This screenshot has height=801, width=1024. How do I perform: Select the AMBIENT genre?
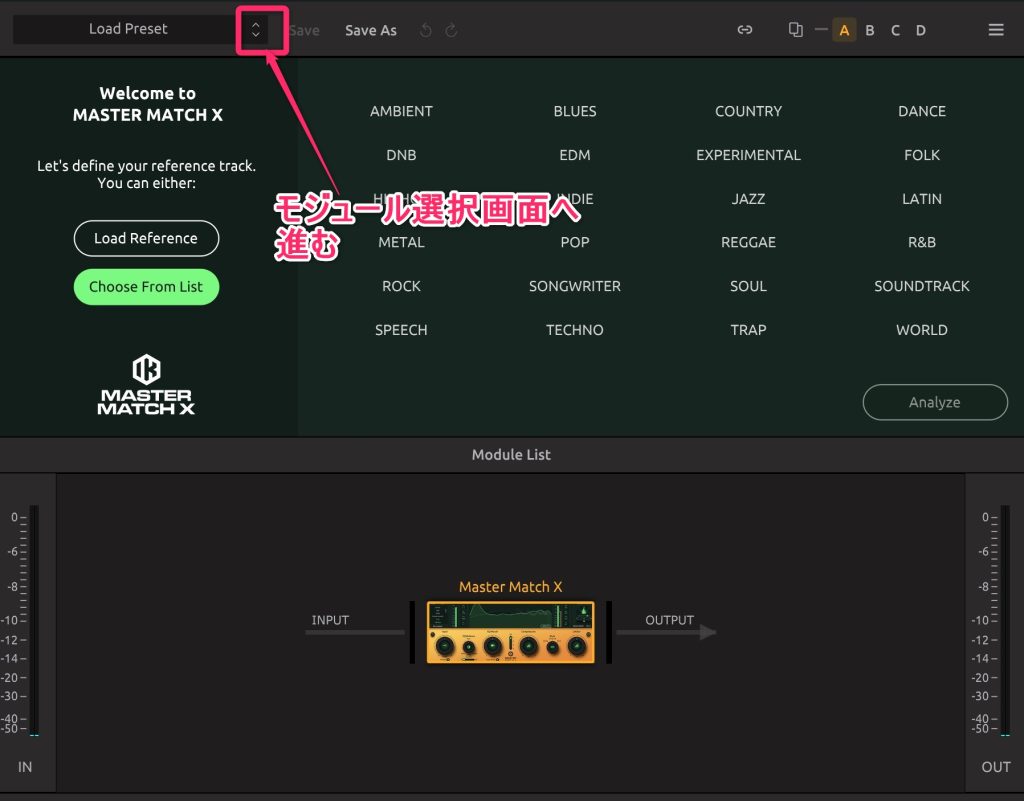point(401,111)
